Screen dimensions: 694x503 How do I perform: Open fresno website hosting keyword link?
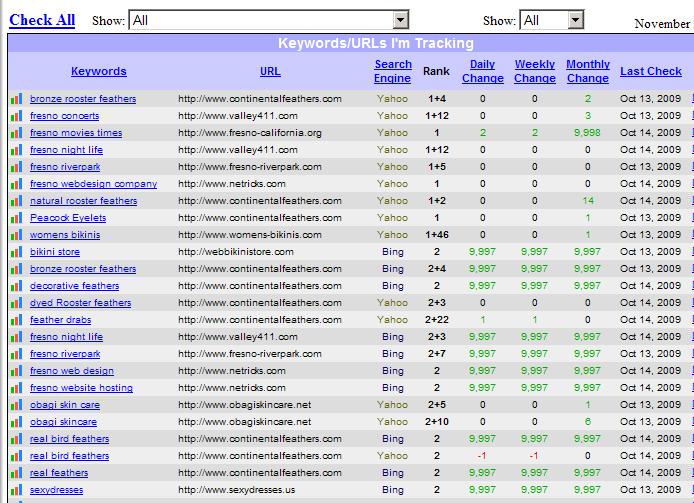81,388
